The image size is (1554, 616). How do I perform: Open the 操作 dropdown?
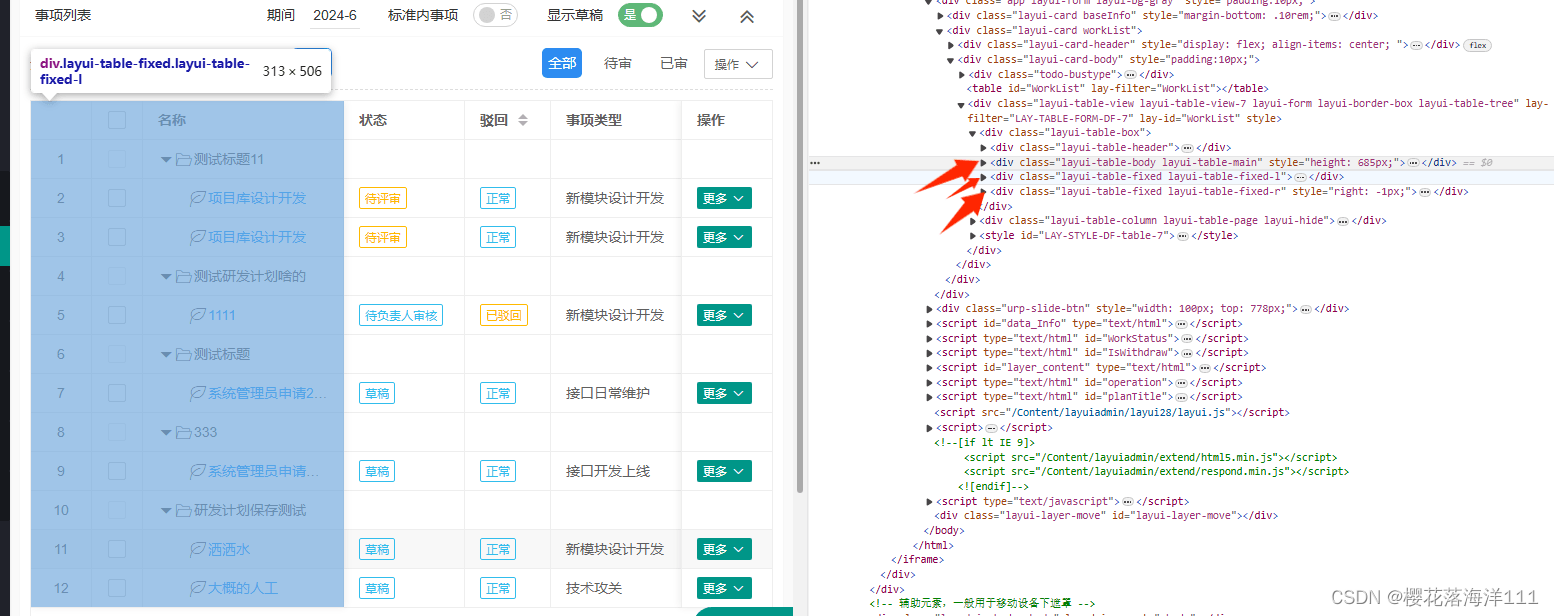[x=738, y=64]
